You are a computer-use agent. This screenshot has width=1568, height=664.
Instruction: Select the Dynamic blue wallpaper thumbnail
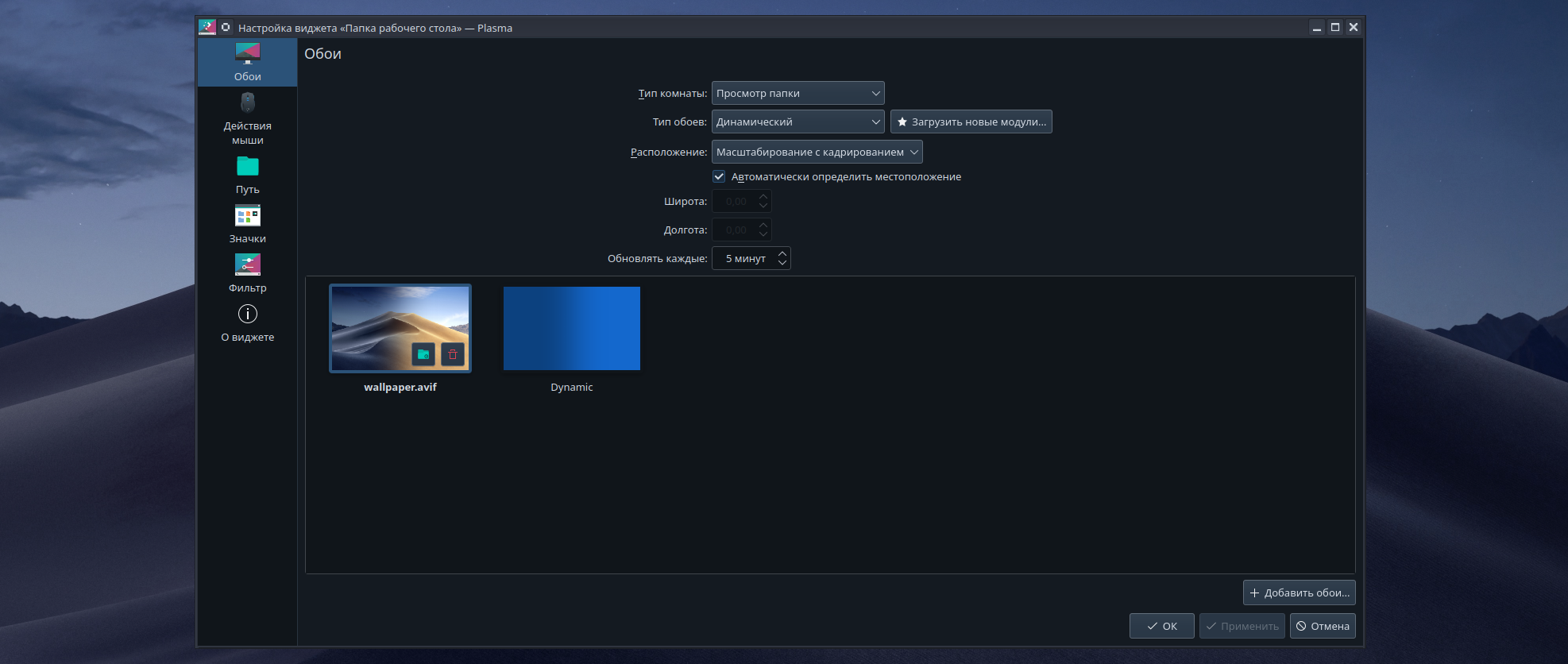click(571, 328)
